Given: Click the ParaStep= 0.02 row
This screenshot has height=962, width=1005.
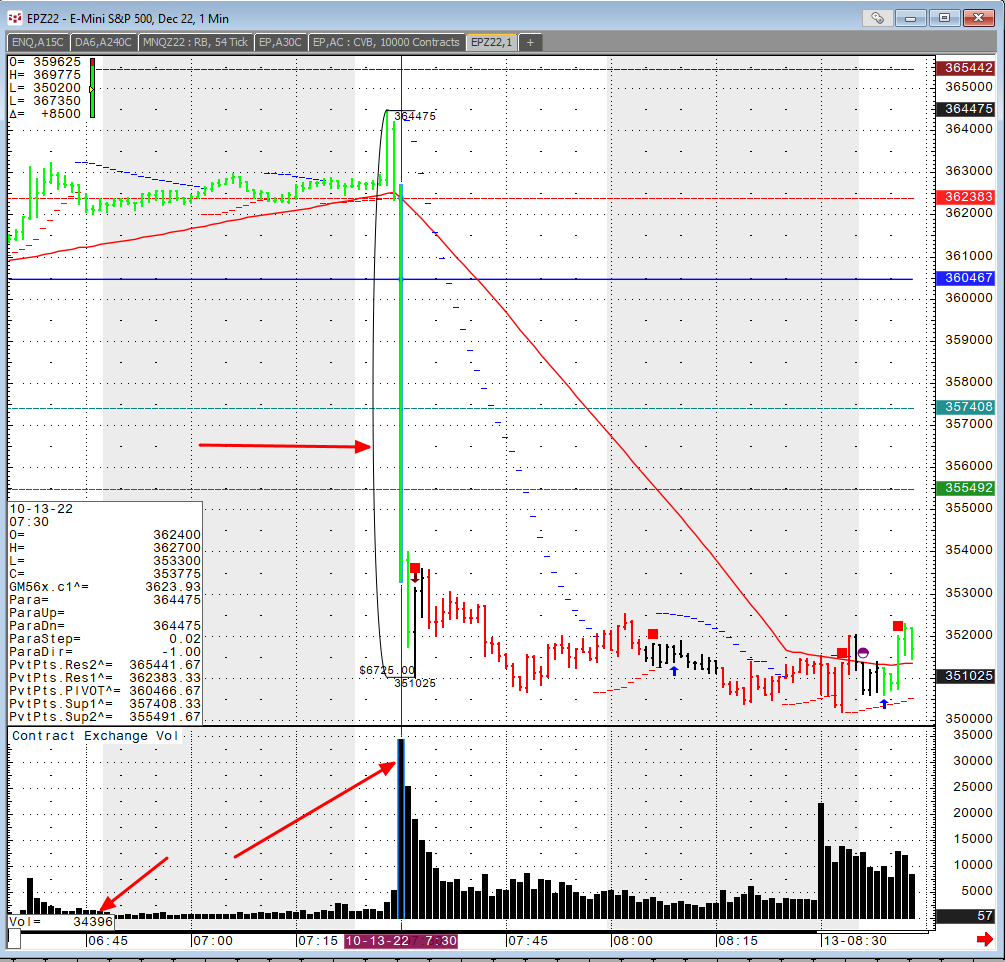Looking at the screenshot, I should (105, 639).
